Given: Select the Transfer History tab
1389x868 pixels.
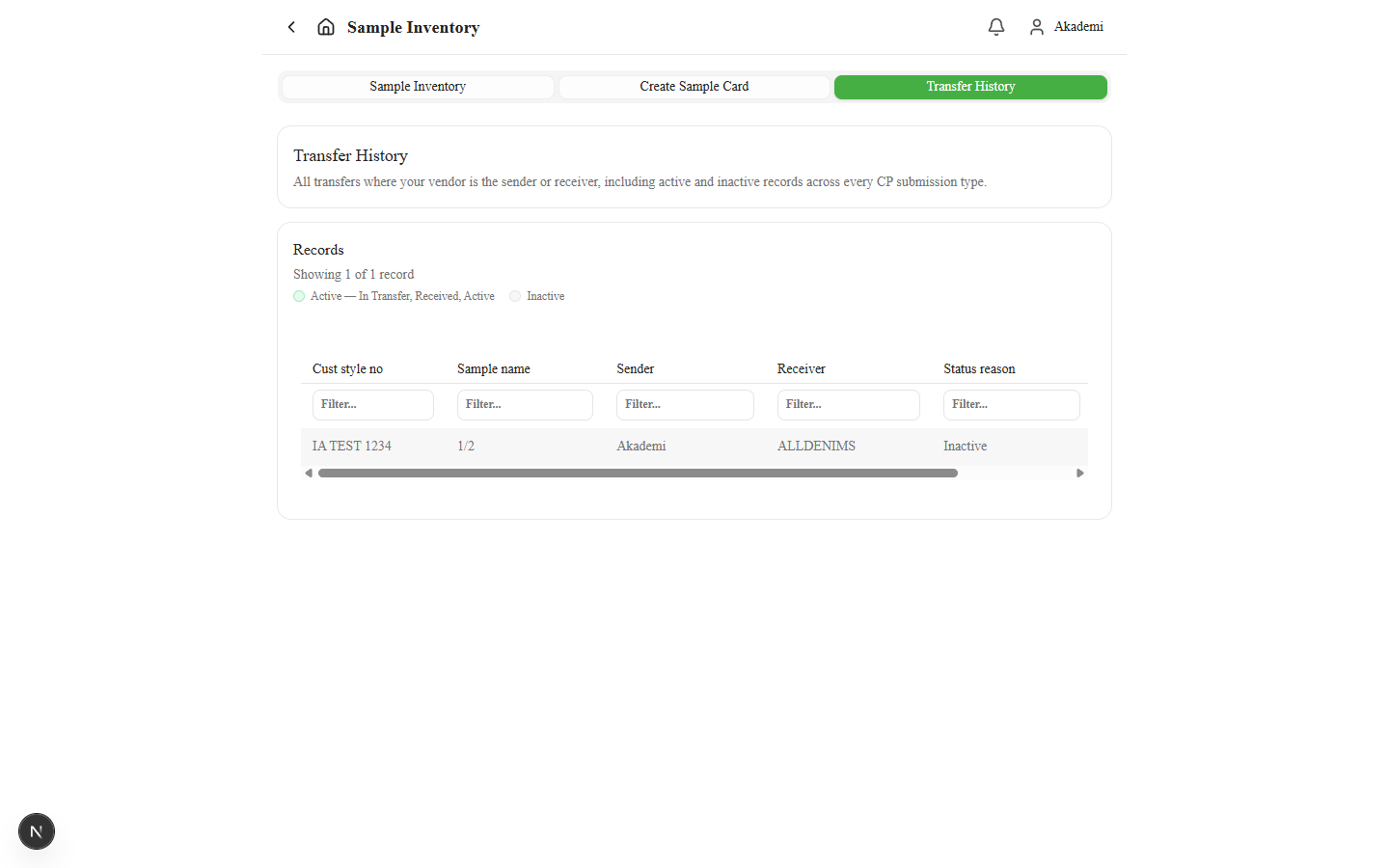Looking at the screenshot, I should [970, 87].
